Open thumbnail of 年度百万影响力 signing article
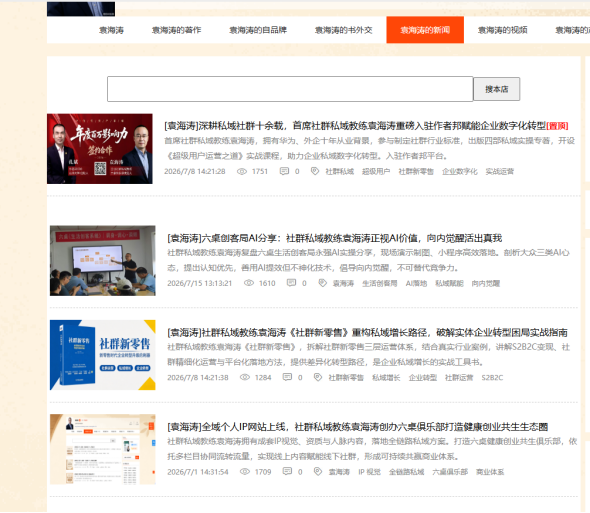The height and width of the screenshot is (513, 590). [x=100, y=149]
